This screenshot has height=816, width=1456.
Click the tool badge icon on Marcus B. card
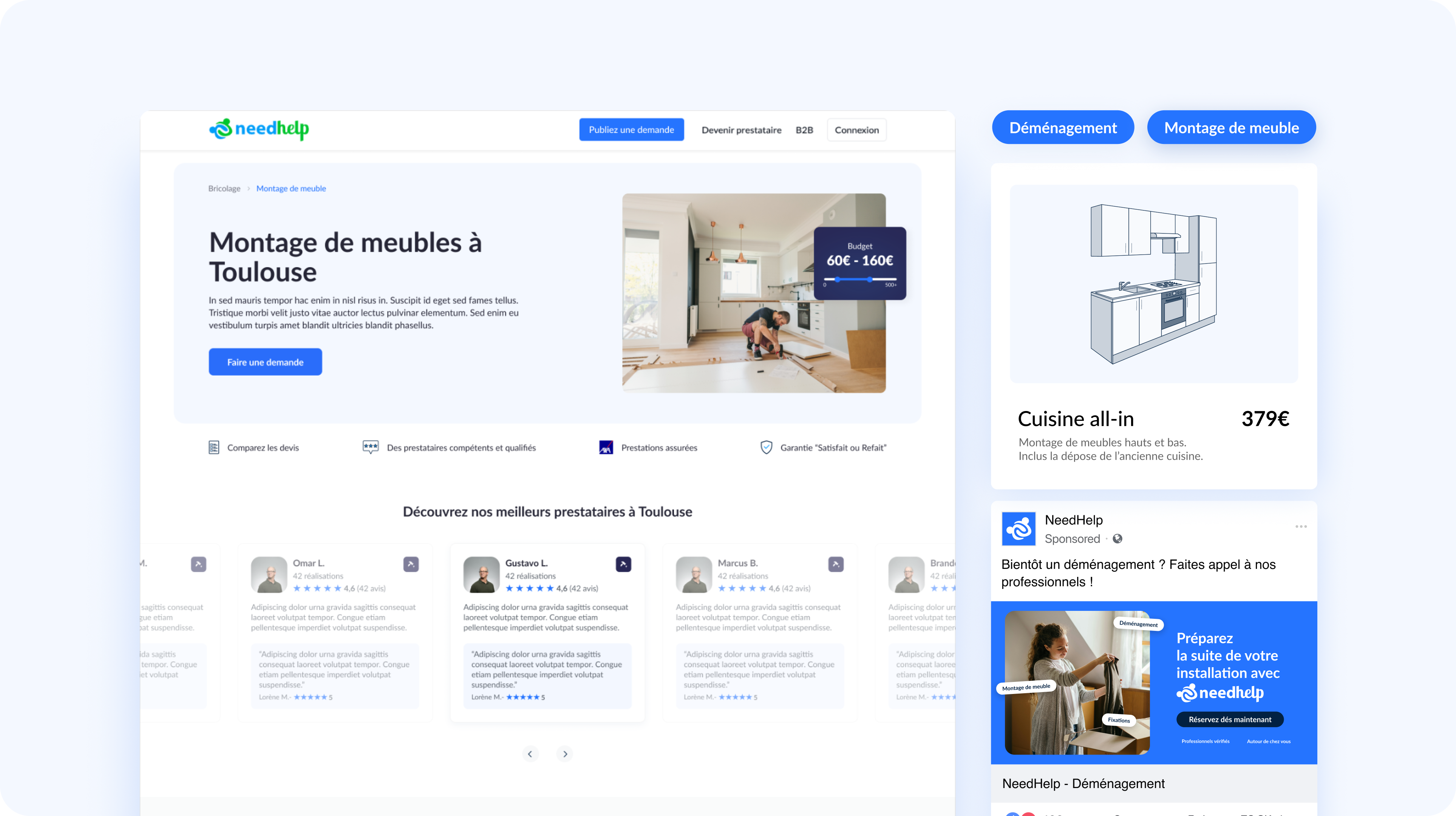click(x=836, y=564)
